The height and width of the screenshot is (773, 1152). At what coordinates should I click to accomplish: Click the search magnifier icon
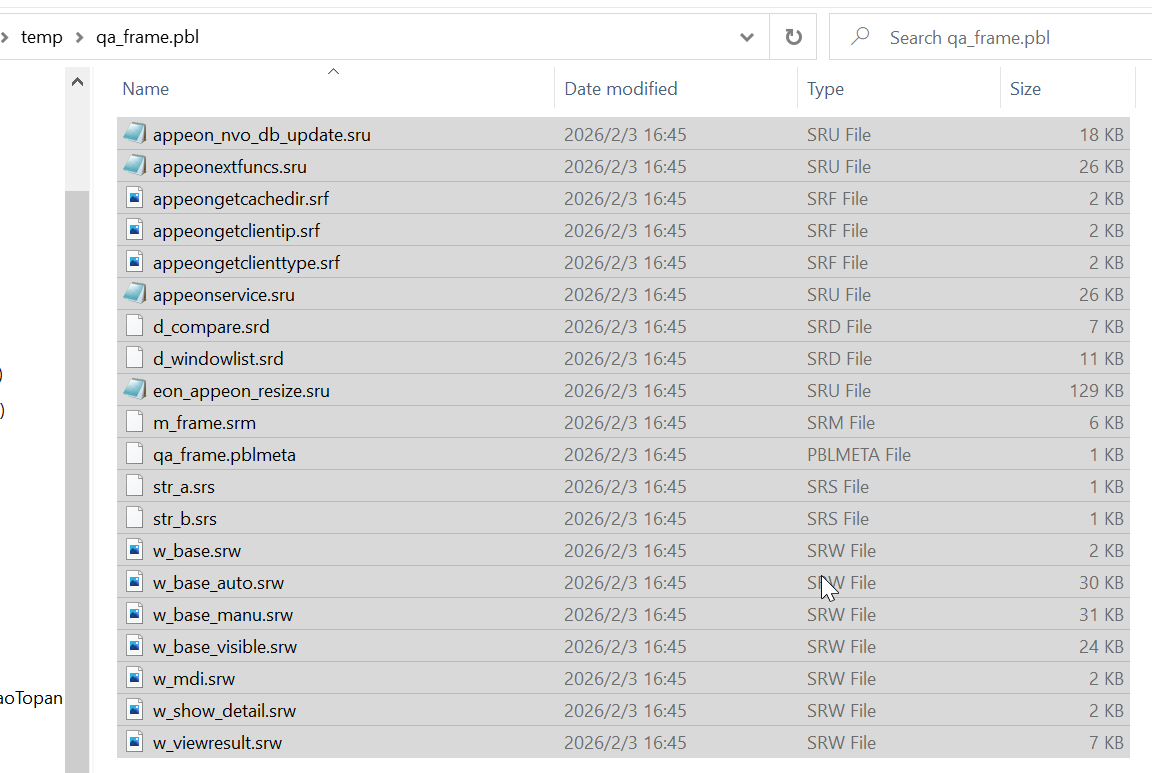[858, 36]
